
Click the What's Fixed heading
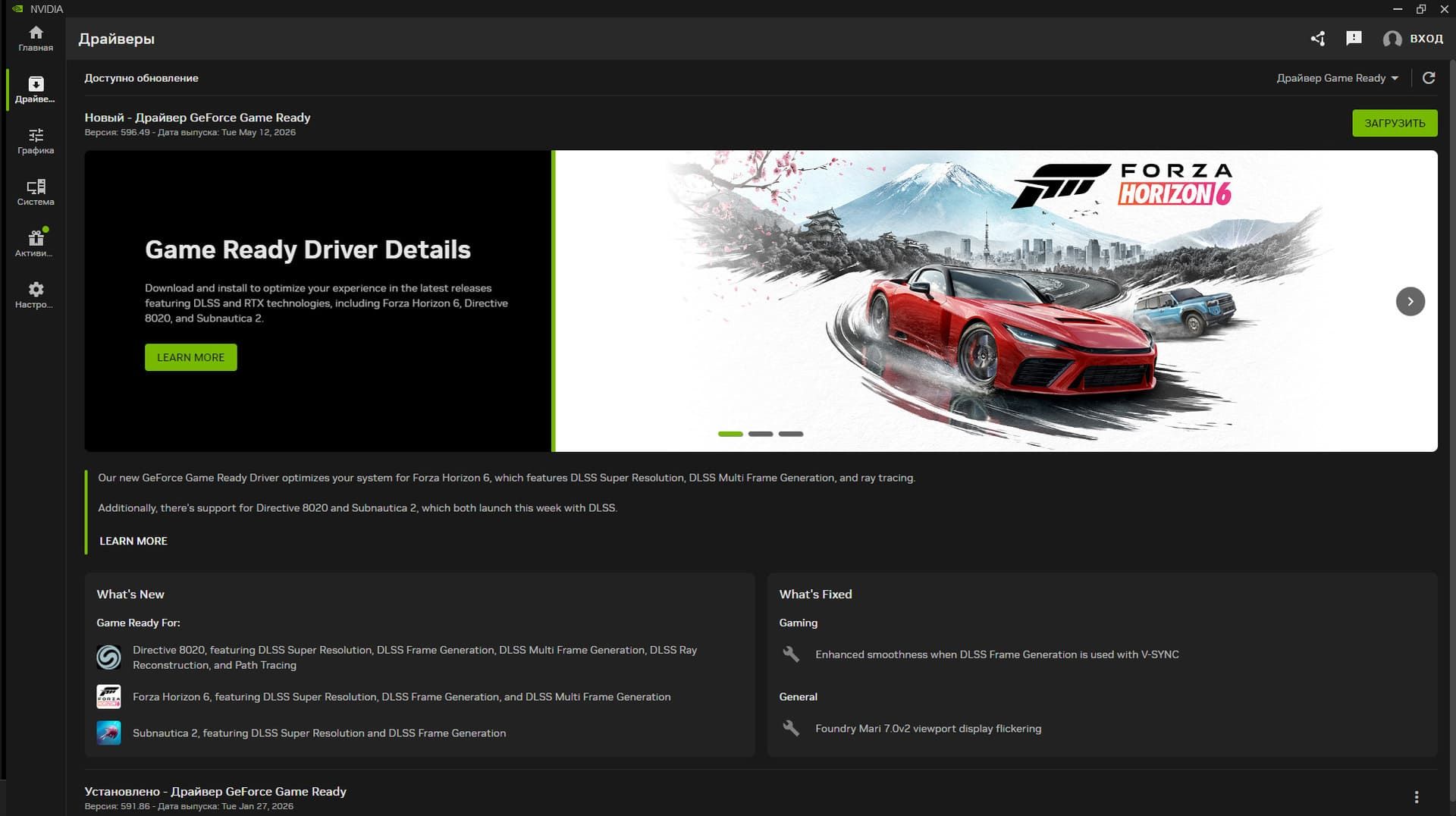(x=815, y=594)
